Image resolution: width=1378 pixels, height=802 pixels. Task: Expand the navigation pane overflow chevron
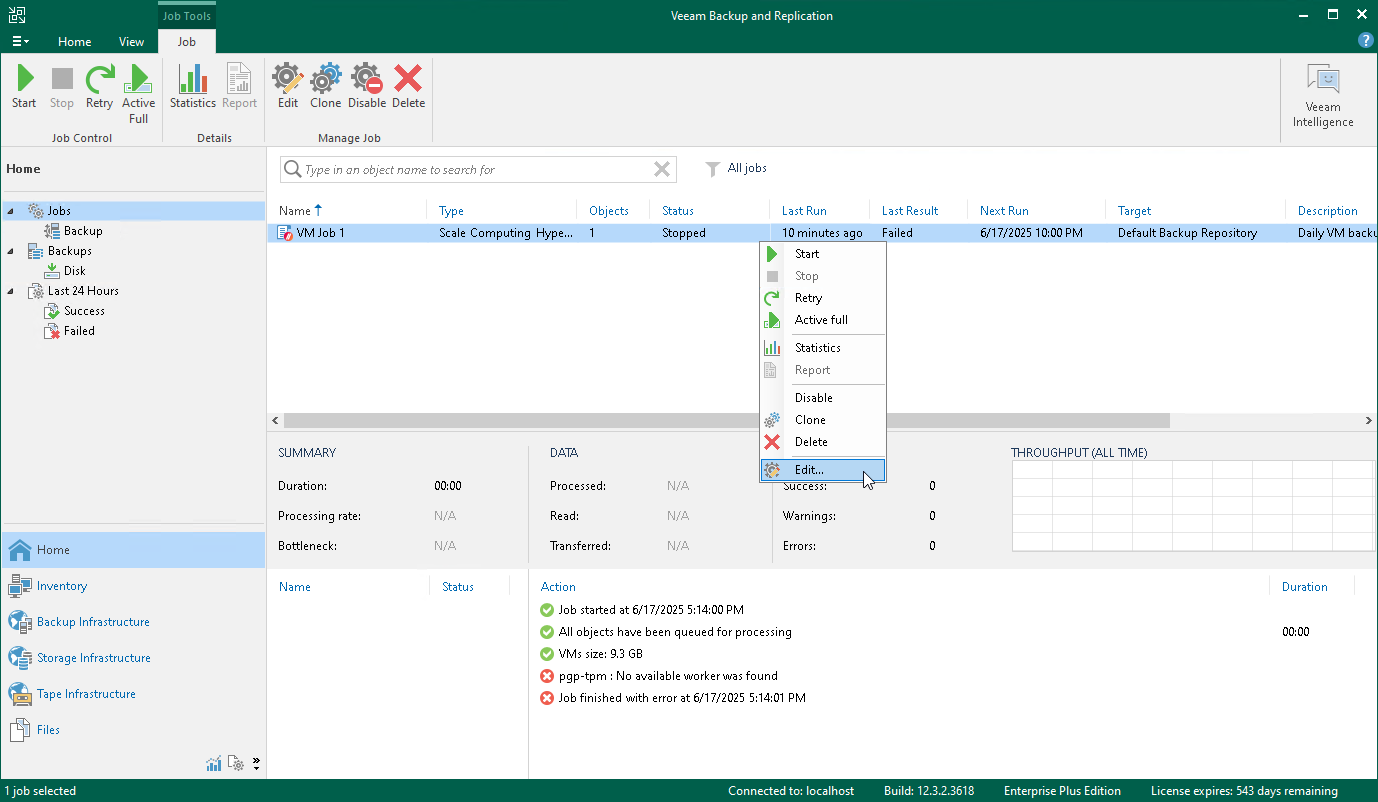[256, 764]
